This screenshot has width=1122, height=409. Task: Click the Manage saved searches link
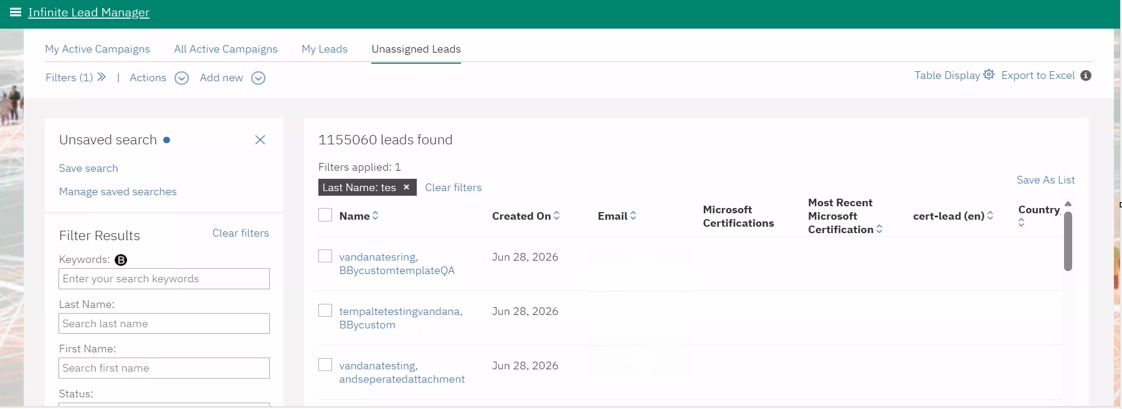117,192
